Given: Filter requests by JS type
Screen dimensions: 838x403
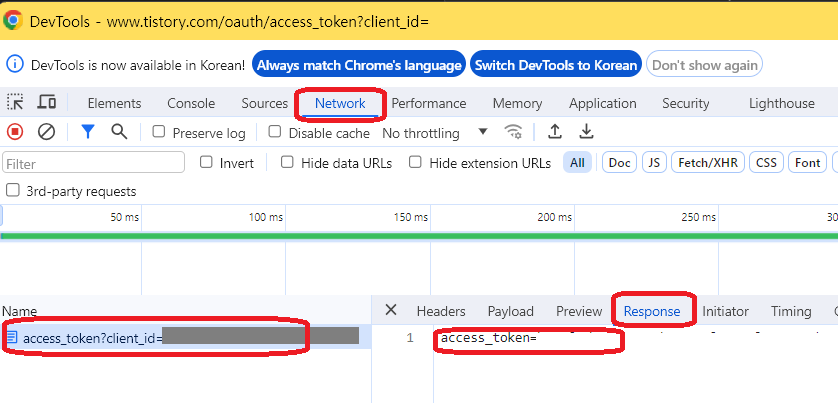Looking at the screenshot, I should pos(654,162).
